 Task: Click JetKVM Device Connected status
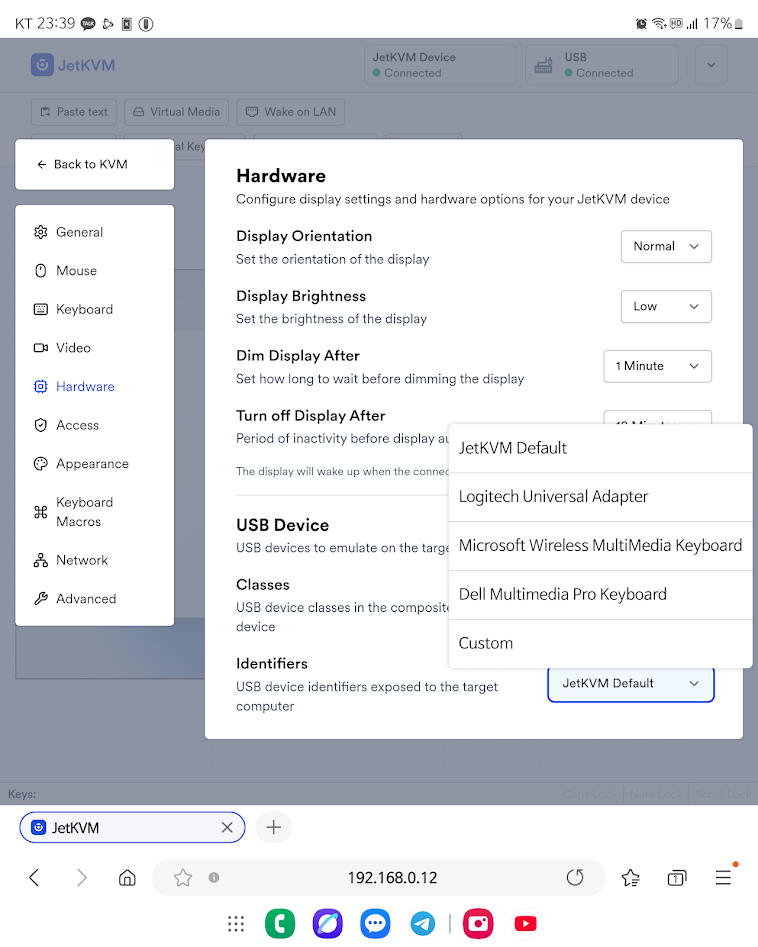pos(441,65)
